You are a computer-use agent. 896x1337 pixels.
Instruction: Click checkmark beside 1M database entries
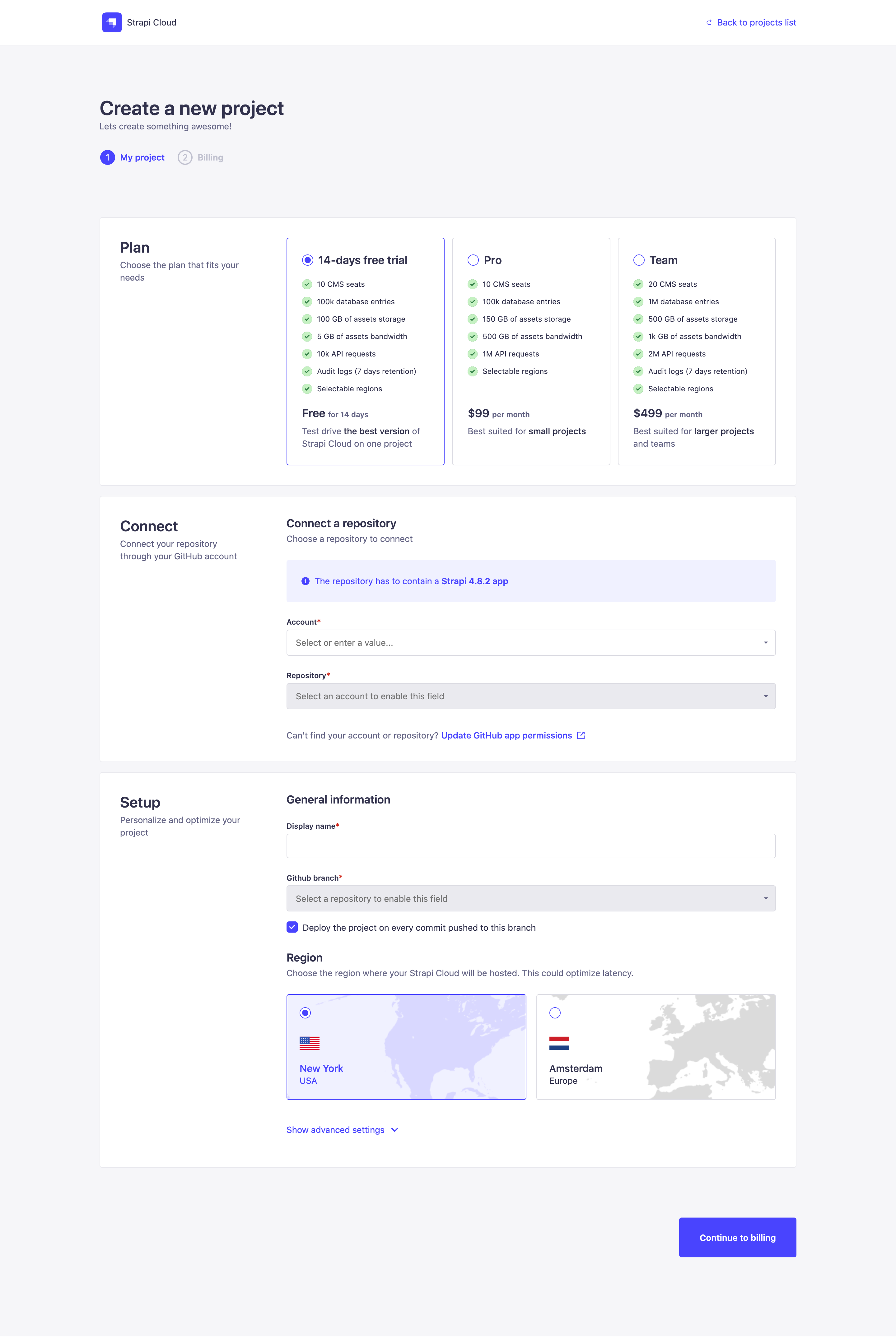(x=638, y=302)
